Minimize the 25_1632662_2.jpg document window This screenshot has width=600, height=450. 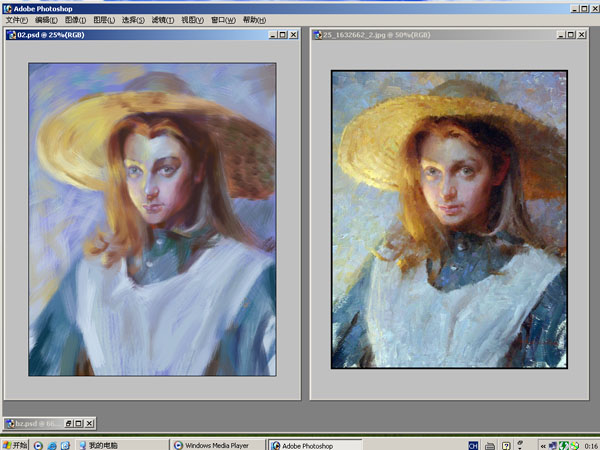561,35
